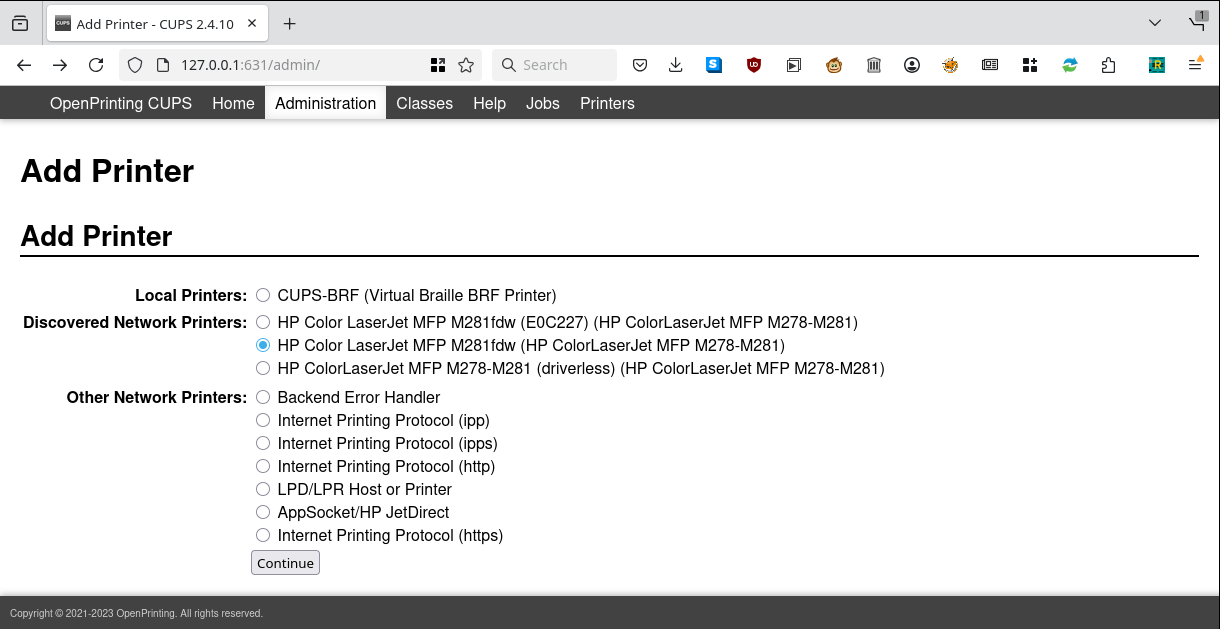Screen dimensions: 1220x629
Task: Click the picture-in-picture video extension icon
Action: click(x=794, y=65)
